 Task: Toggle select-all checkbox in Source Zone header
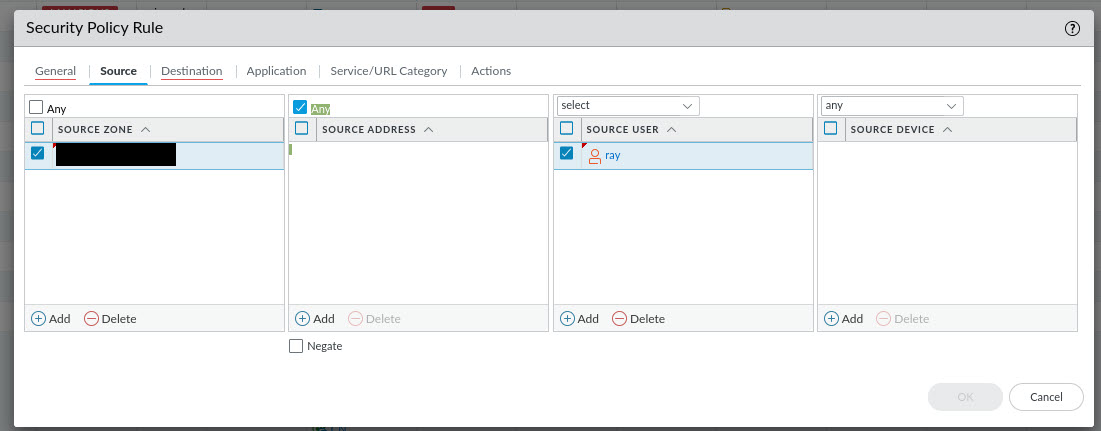point(38,128)
